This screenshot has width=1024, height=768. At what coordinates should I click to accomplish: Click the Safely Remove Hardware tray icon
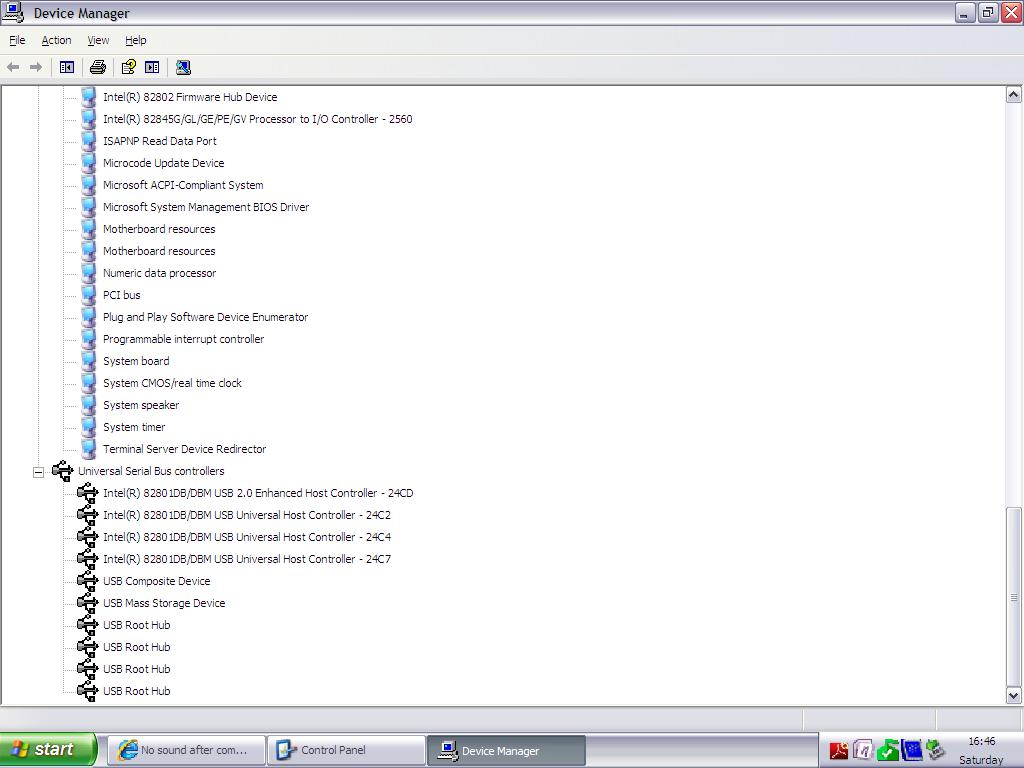[936, 750]
